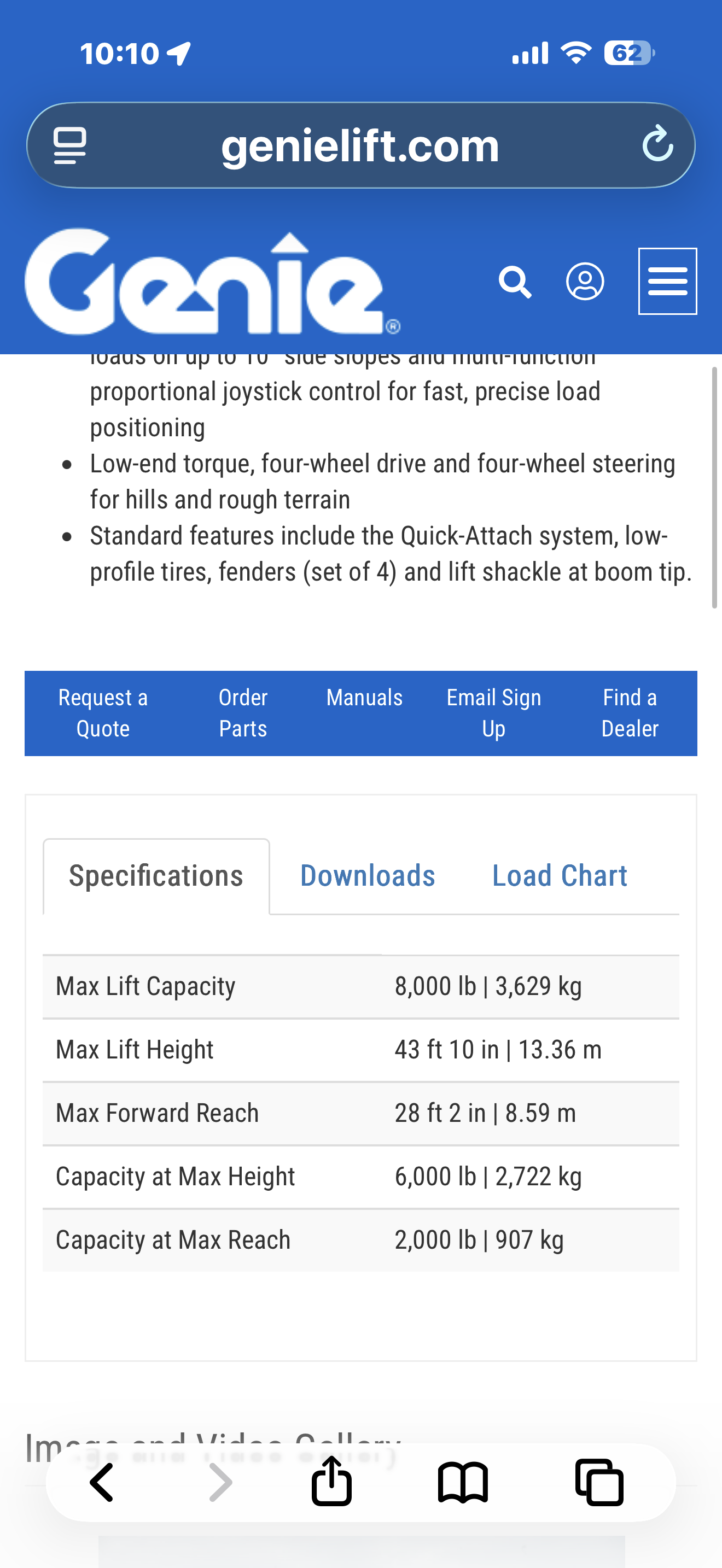Open the hamburger navigation menu
Viewport: 722px width, 1568px height.
(667, 281)
